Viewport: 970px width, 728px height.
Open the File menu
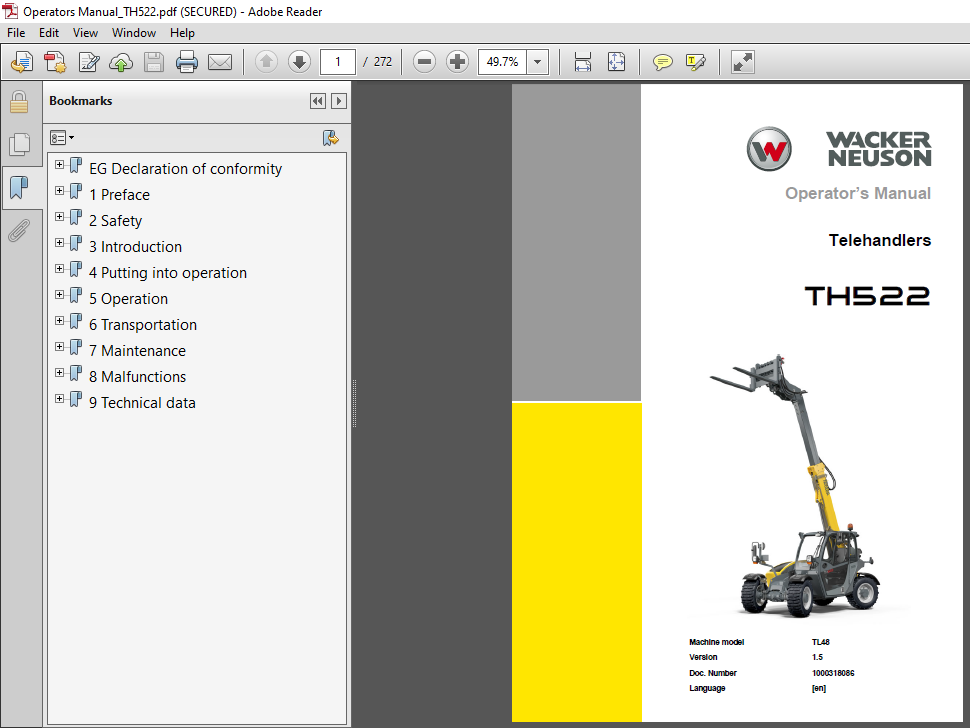point(16,33)
